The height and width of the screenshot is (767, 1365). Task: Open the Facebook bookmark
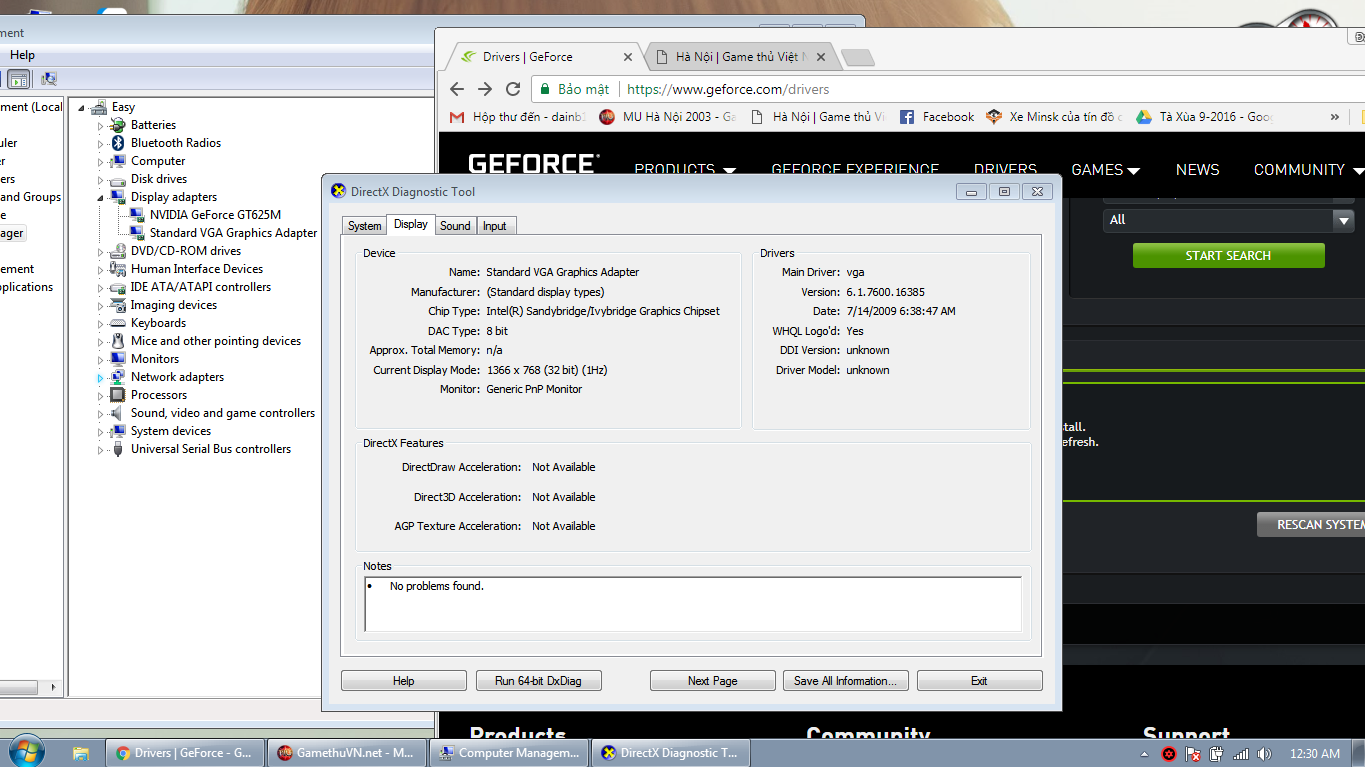click(x=937, y=117)
